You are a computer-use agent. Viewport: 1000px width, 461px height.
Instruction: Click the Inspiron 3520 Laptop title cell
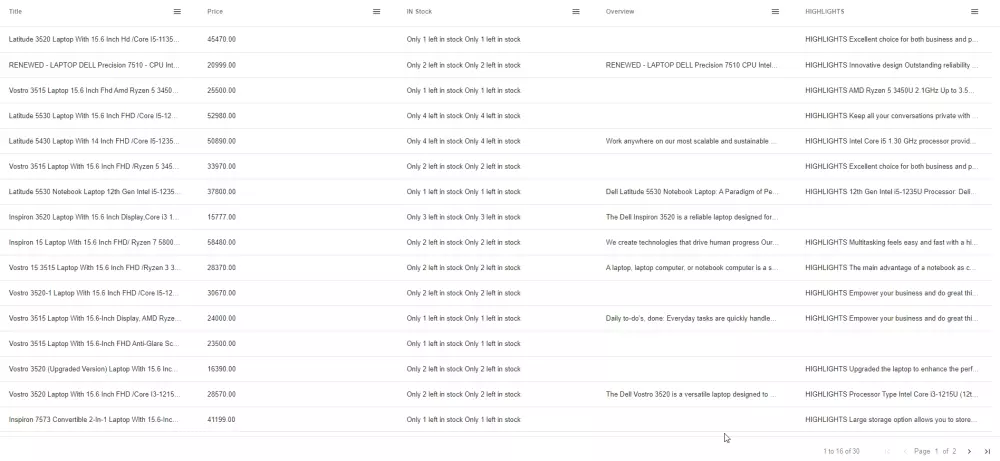tap(94, 217)
